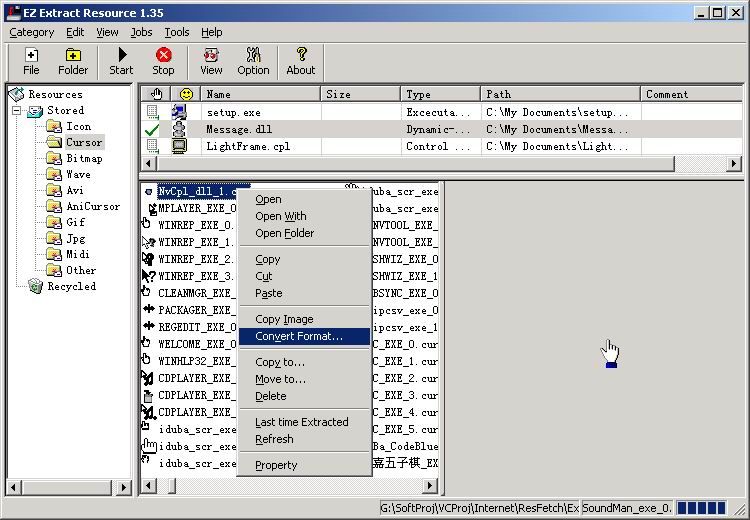Click Property in the context menu
Image resolution: width=750 pixels, height=520 pixels.
[276, 465]
